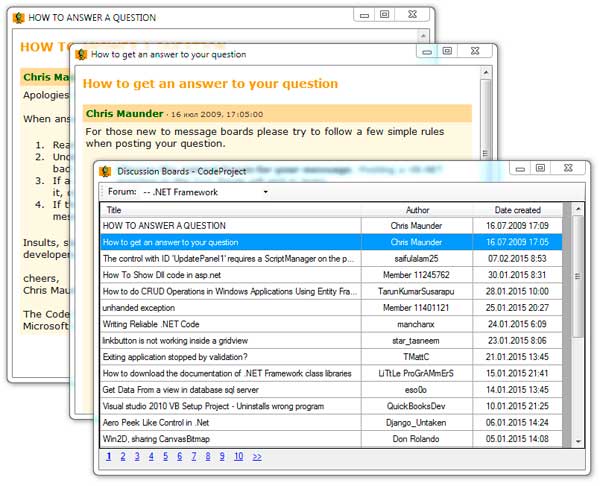Select the 'unhanded exception' thread
This screenshot has width=600, height=486.
point(331,308)
